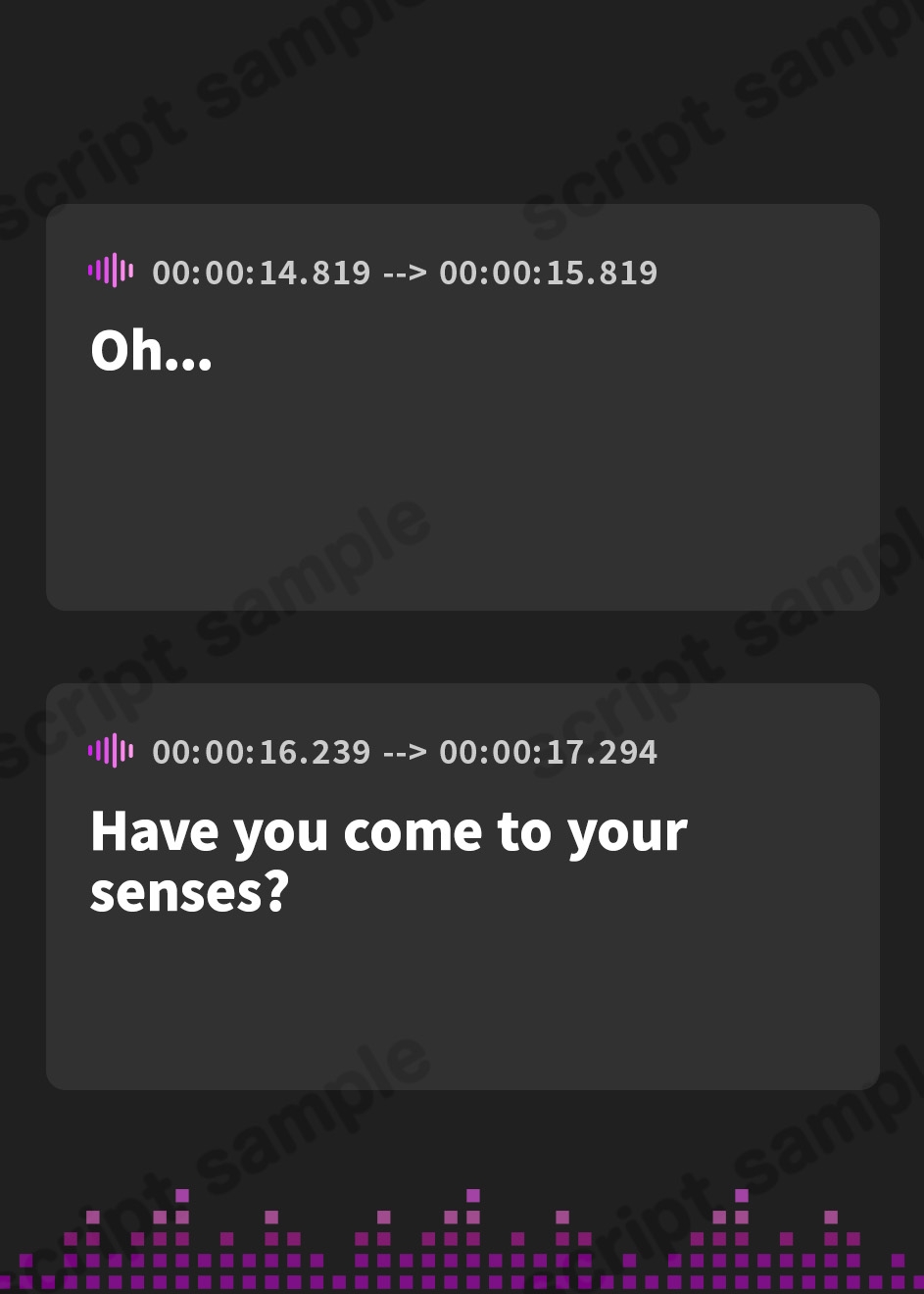Viewport: 924px width, 1294px height.
Task: Click the dark gap between the two subtitle cards
Action: coord(462,647)
